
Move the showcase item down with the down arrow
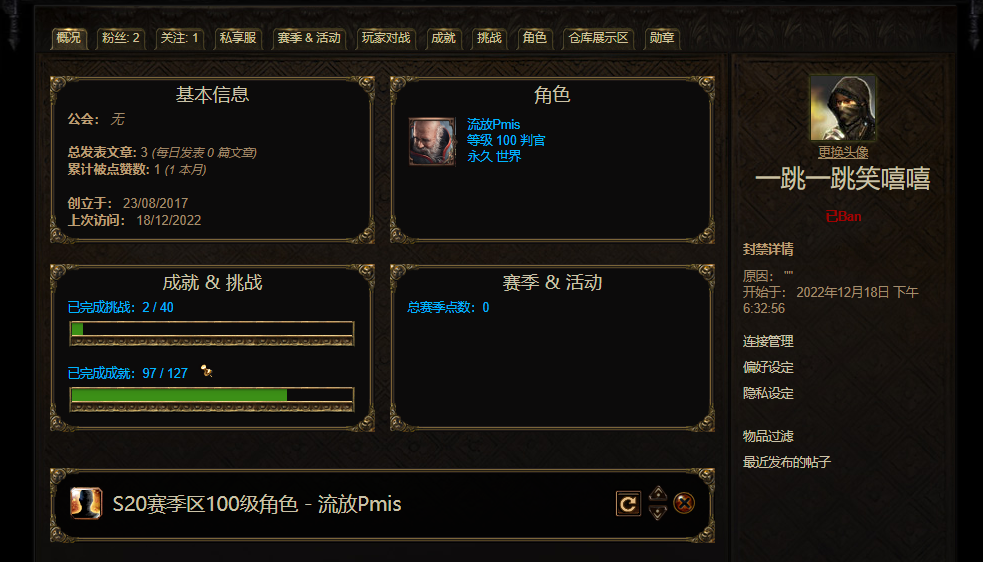pos(658,512)
